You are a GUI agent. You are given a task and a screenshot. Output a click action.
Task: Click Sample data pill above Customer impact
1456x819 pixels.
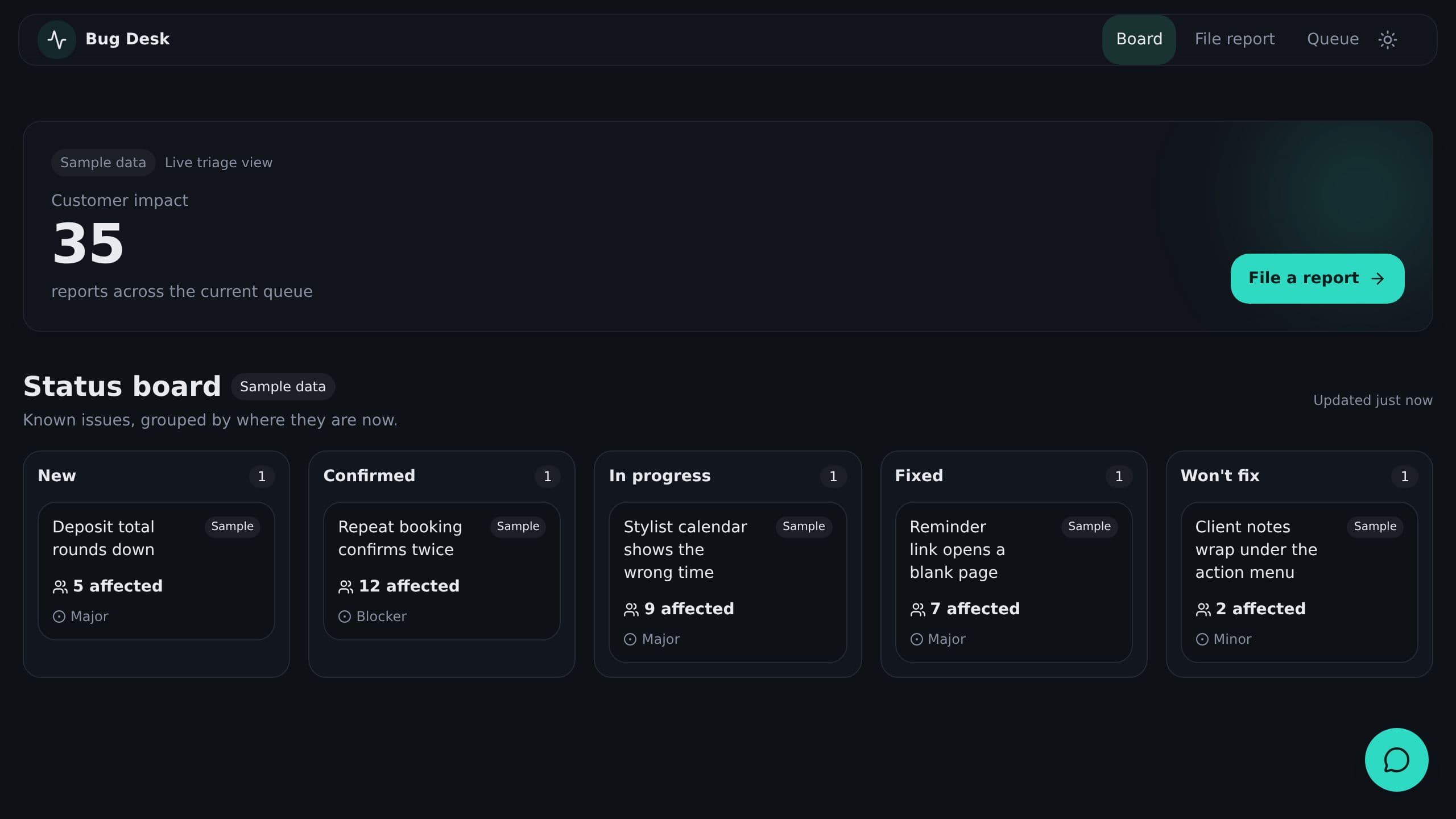(x=103, y=163)
